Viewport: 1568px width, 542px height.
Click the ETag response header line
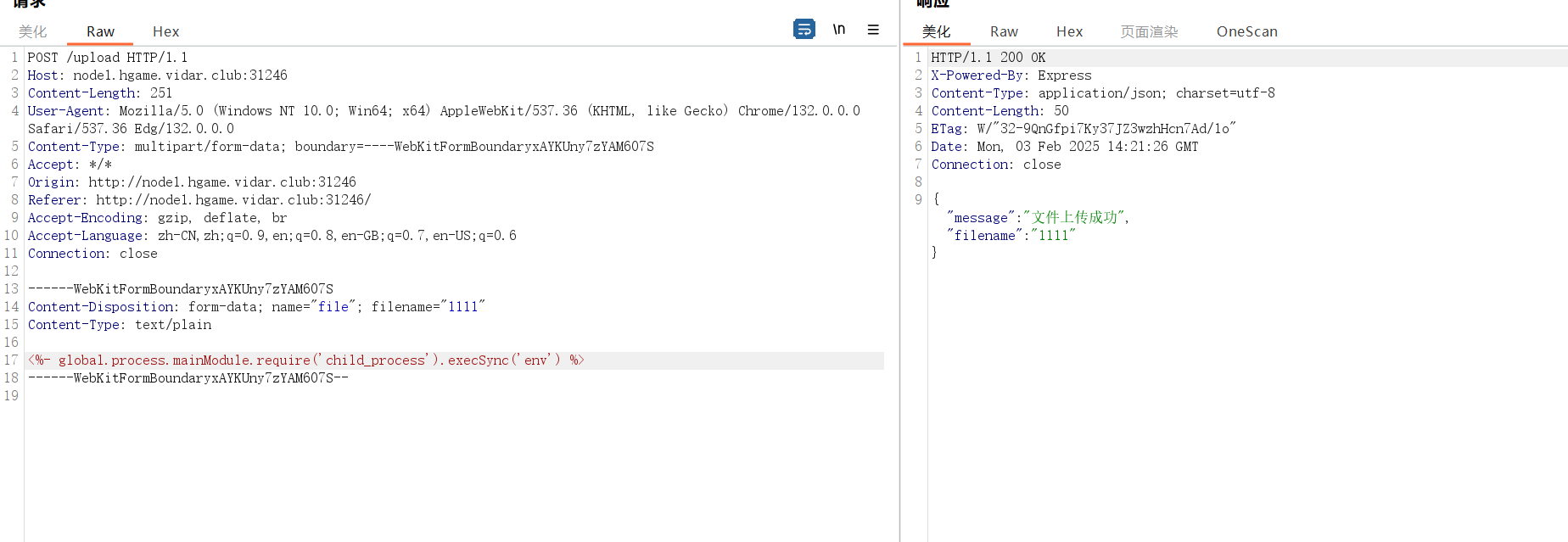[x=1084, y=129]
